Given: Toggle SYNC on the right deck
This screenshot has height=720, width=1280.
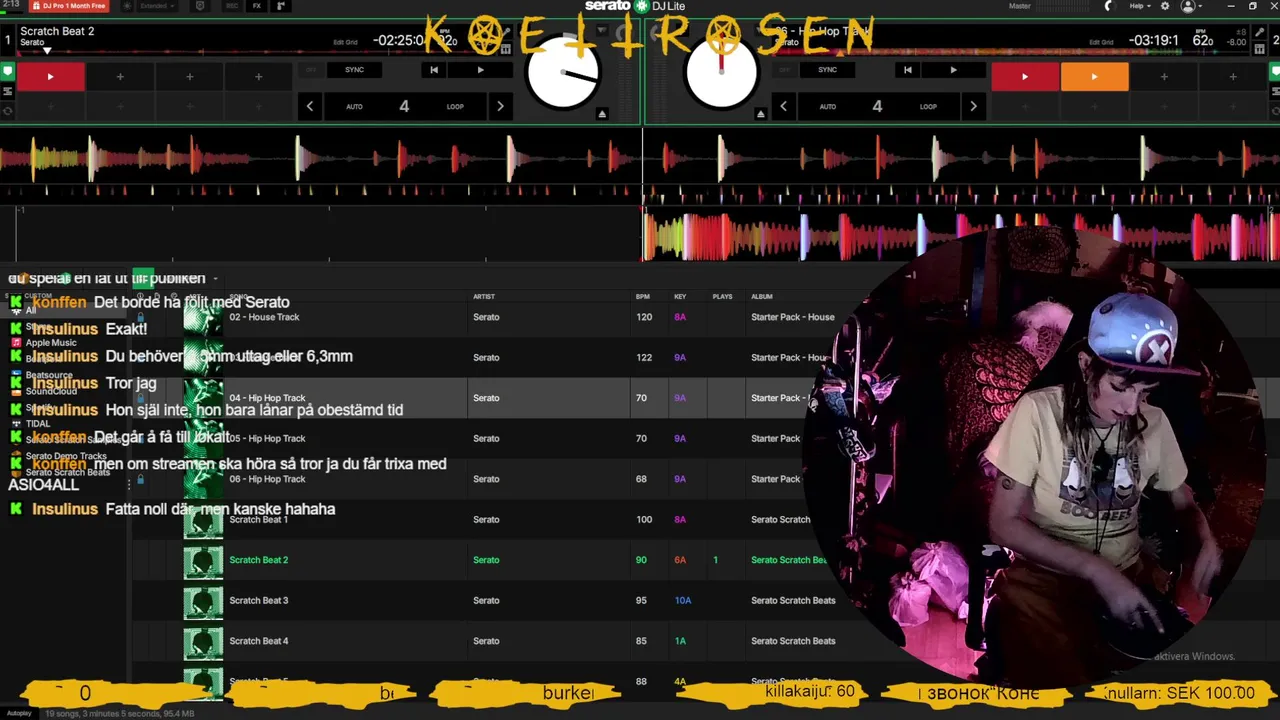Looking at the screenshot, I should click(827, 70).
